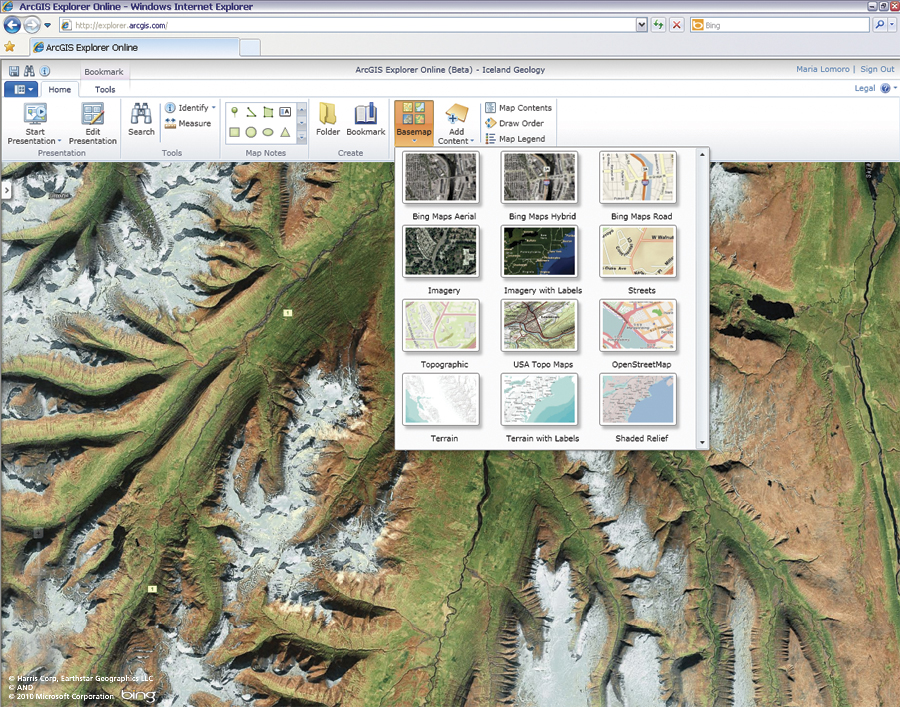Add a Bookmark from the Create group

pos(365,119)
